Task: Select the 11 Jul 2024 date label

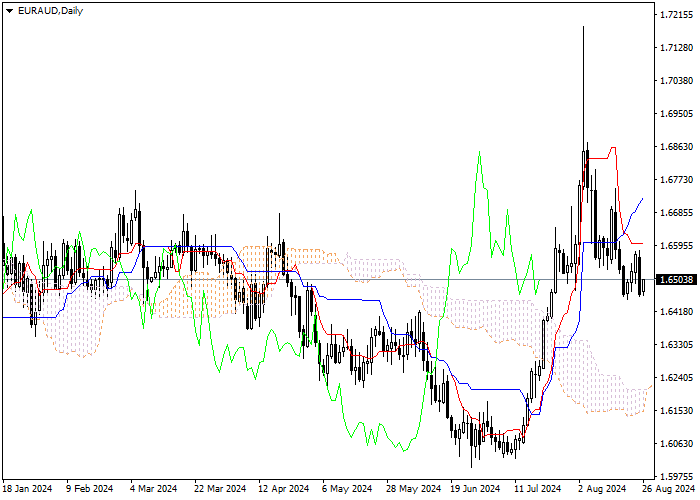Action: click(537, 489)
